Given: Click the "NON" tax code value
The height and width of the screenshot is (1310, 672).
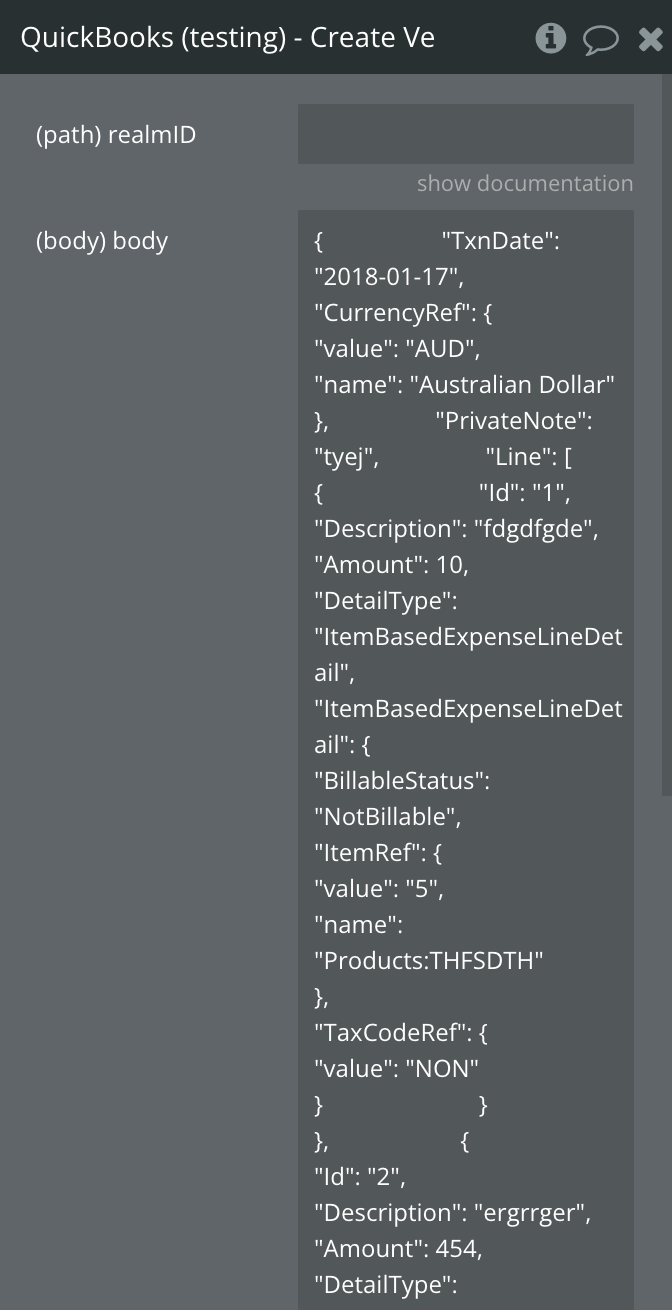Looking at the screenshot, I should (x=441, y=1069).
